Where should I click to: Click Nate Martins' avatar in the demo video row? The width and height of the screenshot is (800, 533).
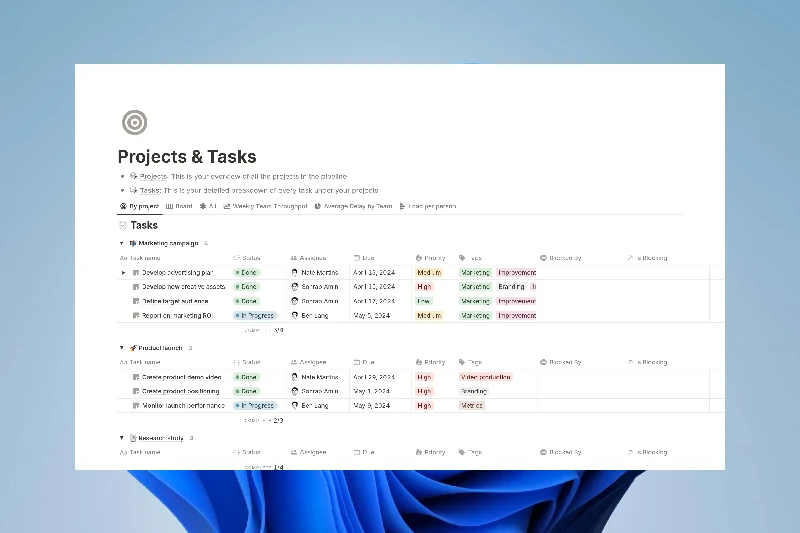point(295,377)
